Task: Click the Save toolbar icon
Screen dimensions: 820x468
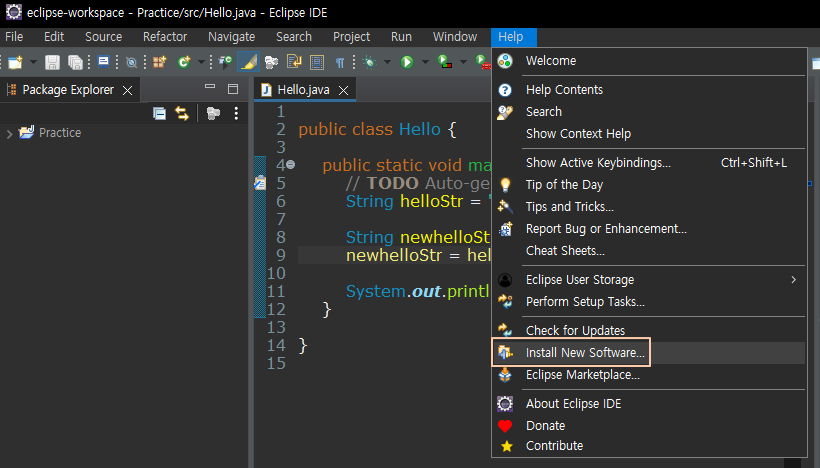Action: click(52, 62)
